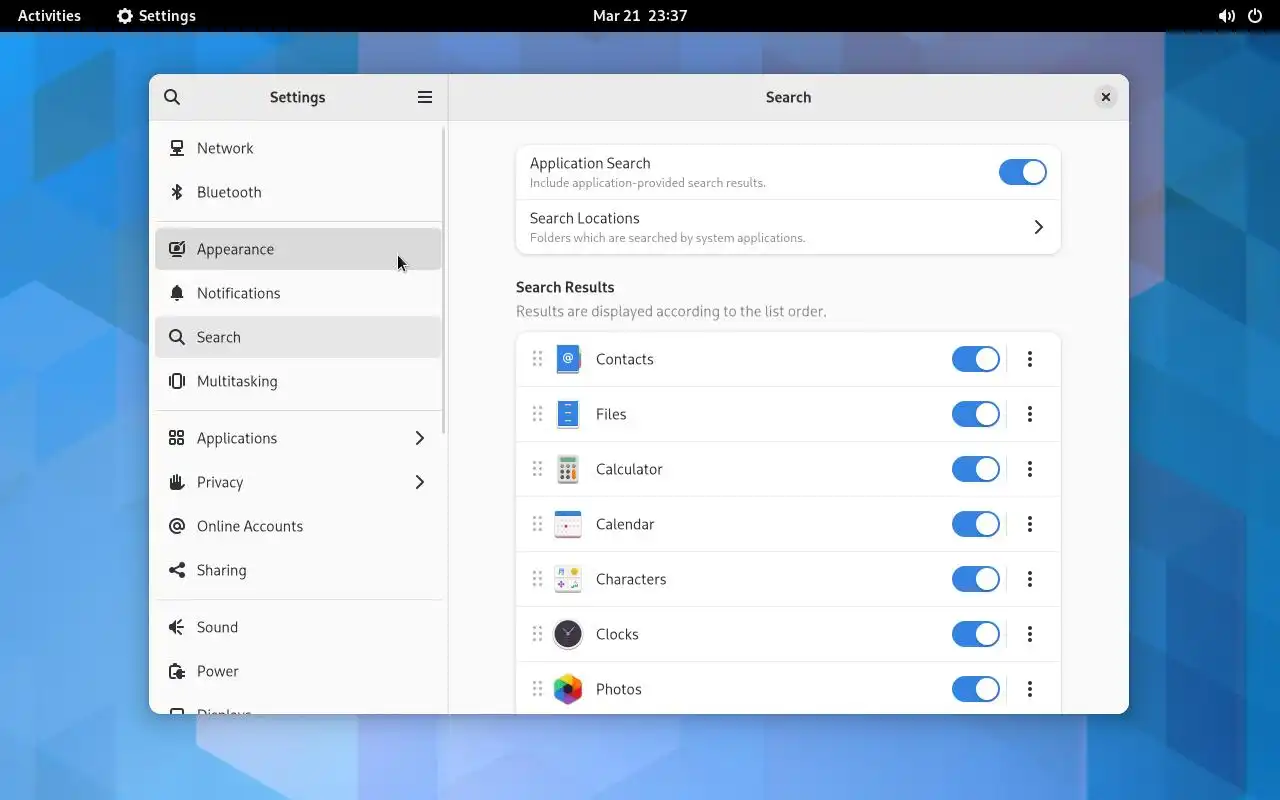
Task: Click the Applications grid icon
Action: click(177, 438)
